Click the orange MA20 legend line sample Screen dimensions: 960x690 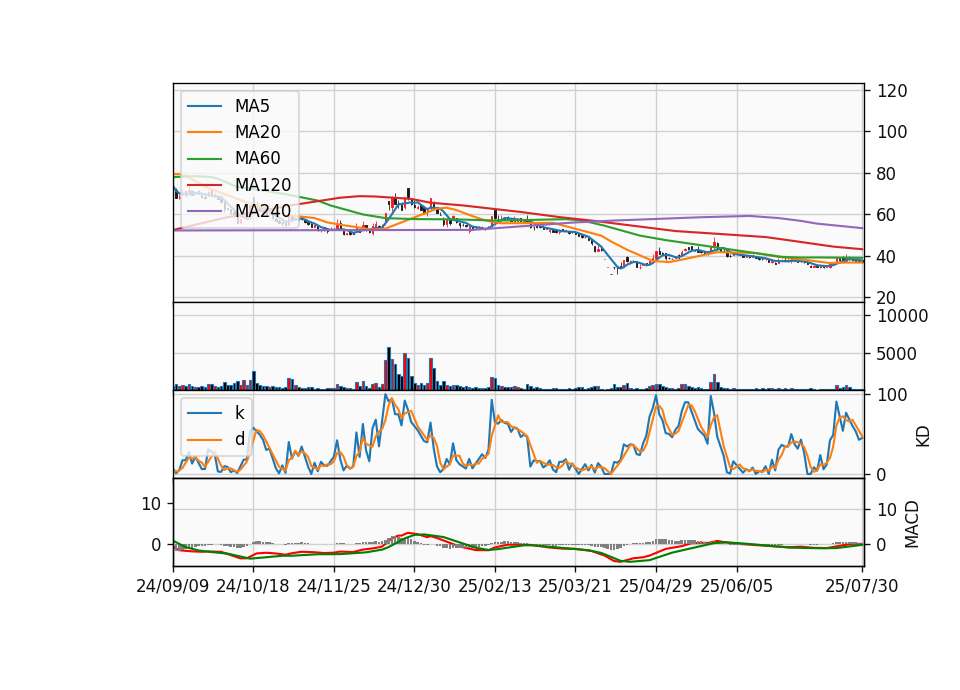click(x=204, y=133)
